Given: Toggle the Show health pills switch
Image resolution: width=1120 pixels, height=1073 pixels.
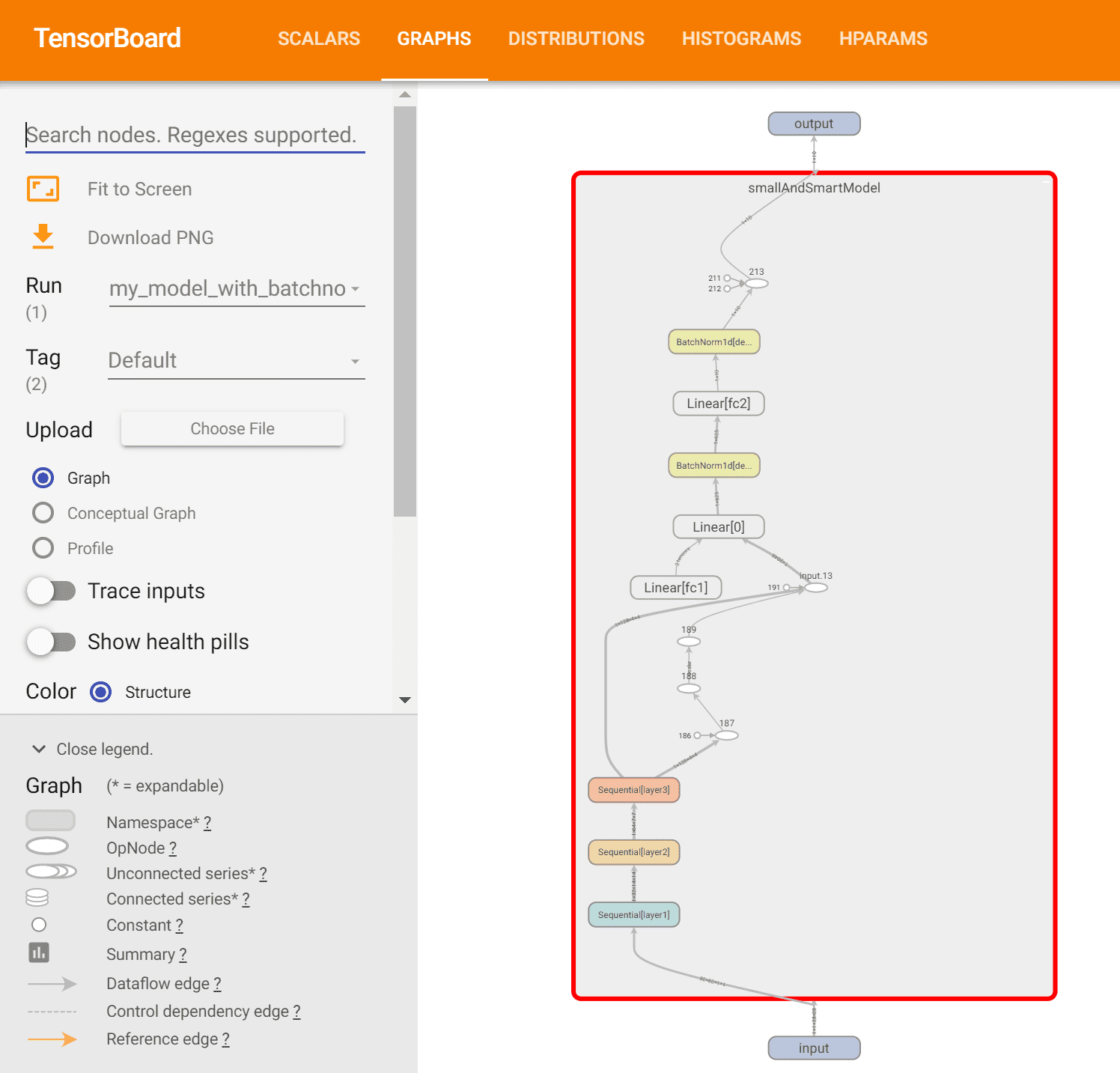Looking at the screenshot, I should [52, 642].
